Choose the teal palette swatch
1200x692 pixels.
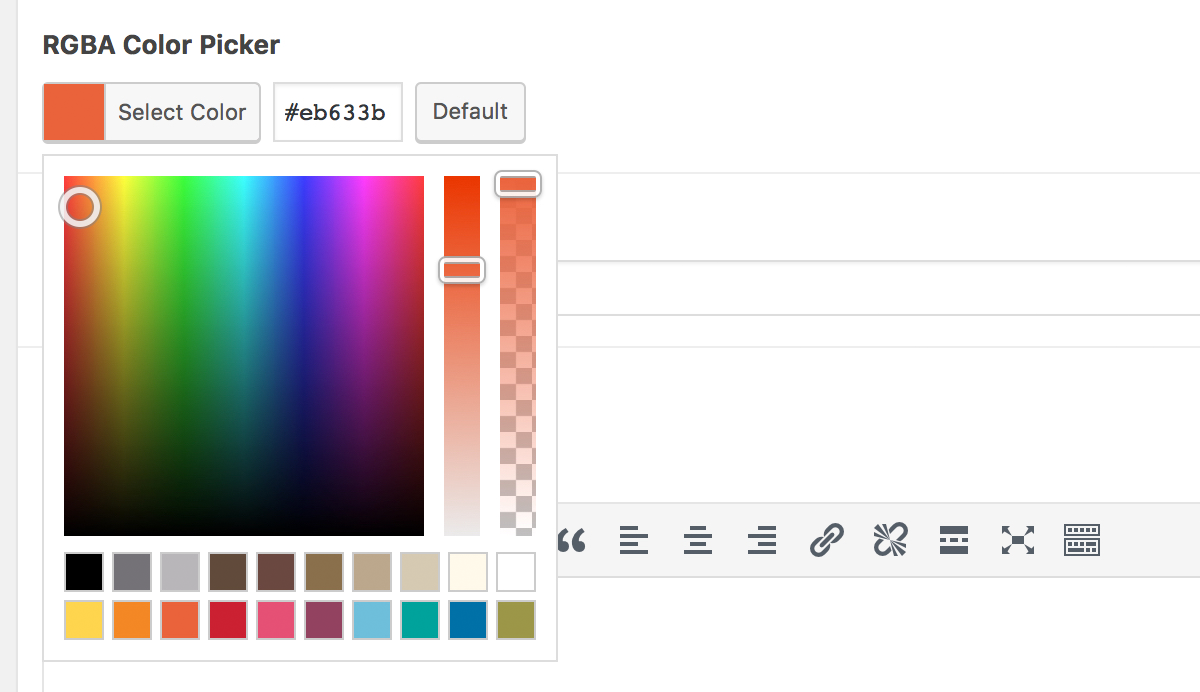[420, 620]
